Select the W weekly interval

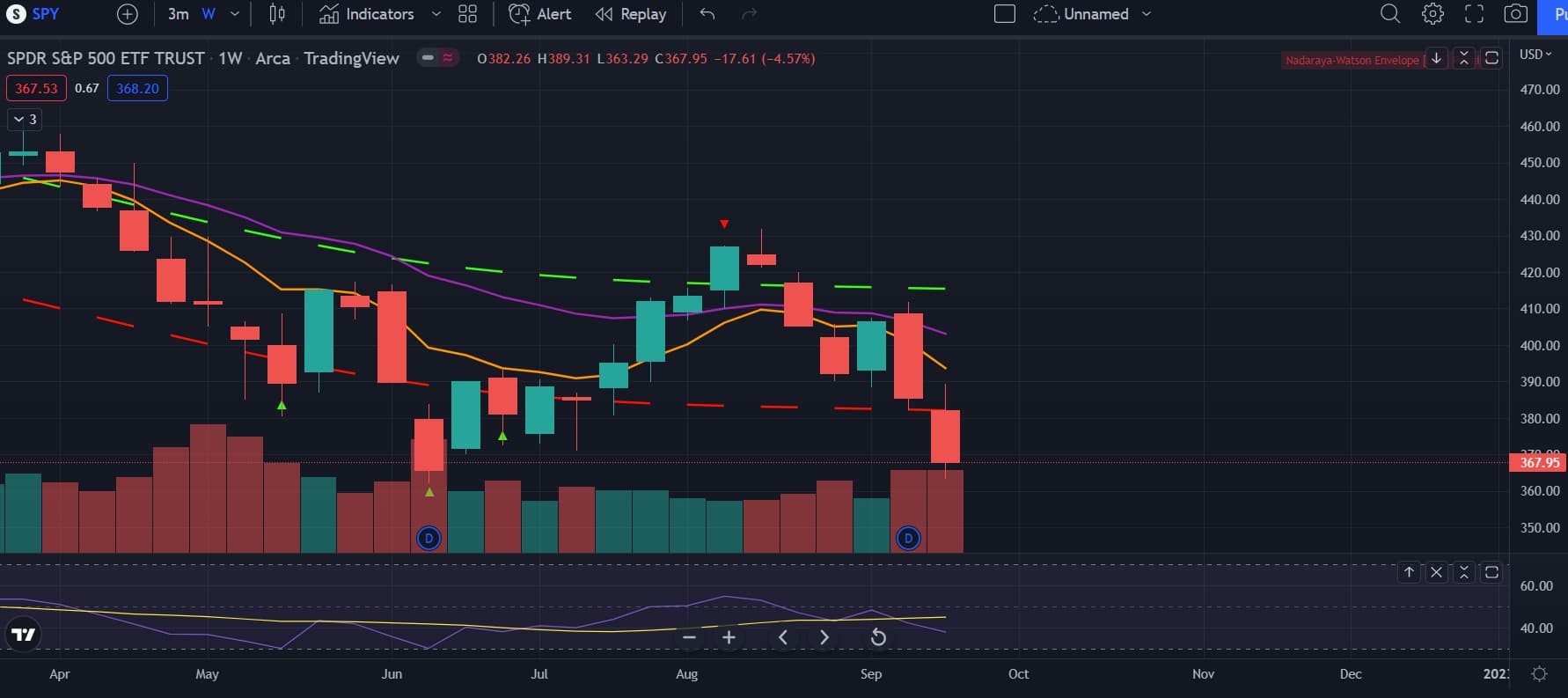click(209, 14)
